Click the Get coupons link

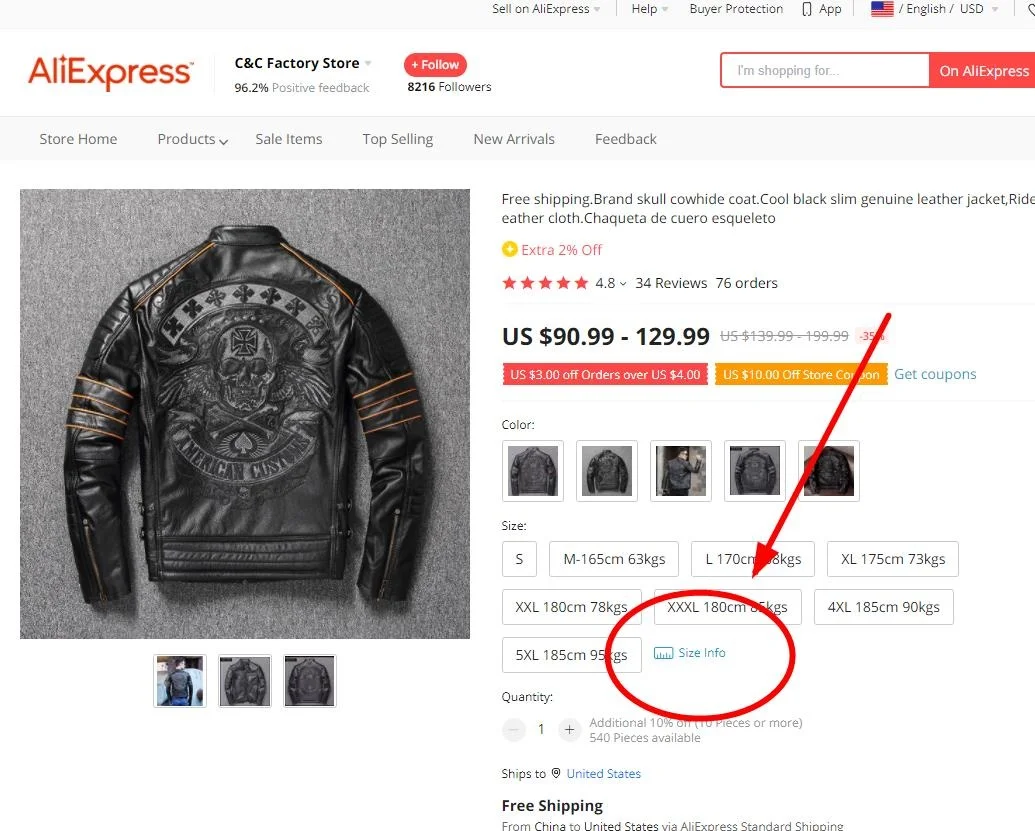tap(935, 374)
